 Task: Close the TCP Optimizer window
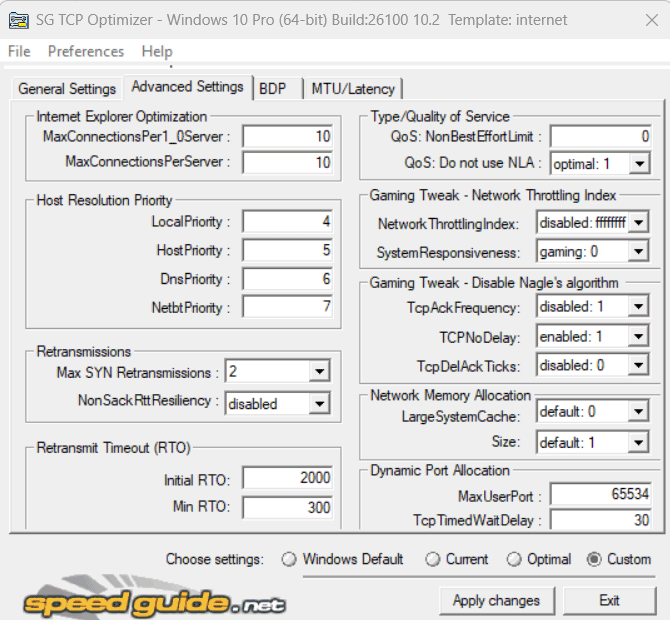652,20
